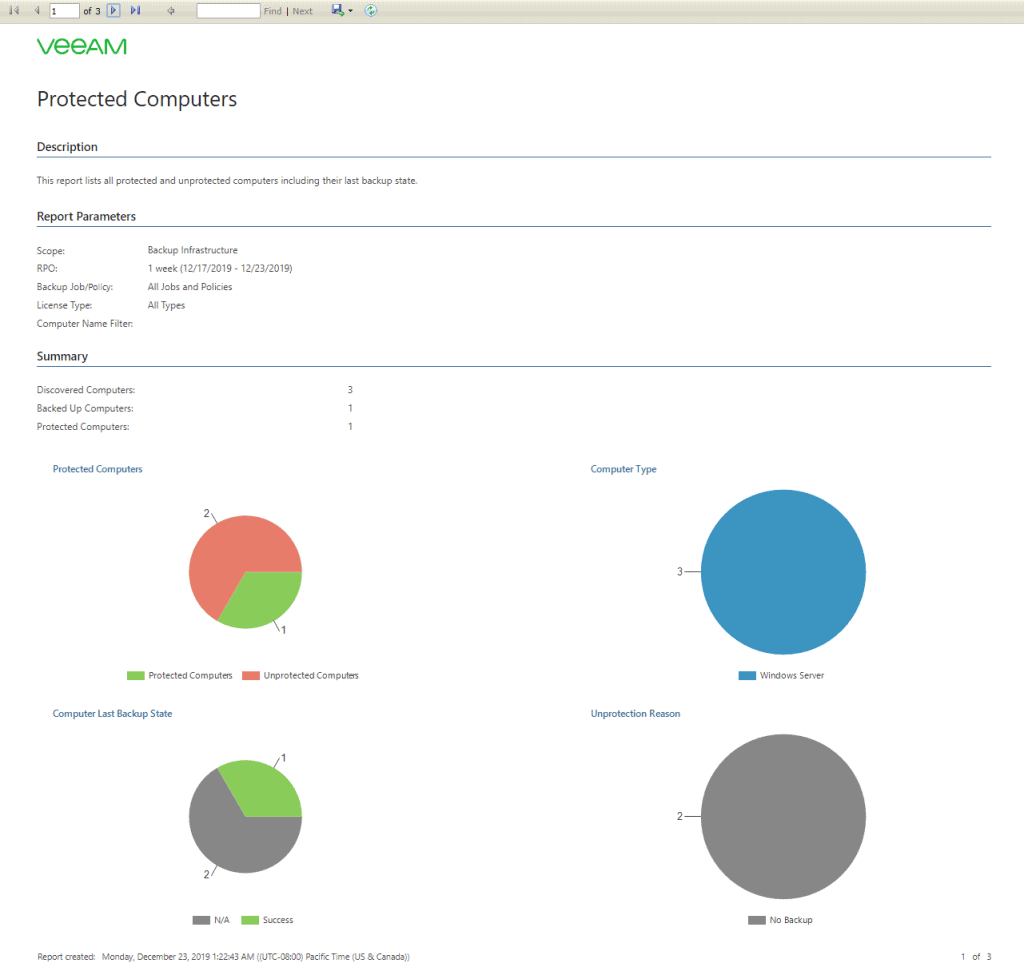
Task: Click the Unprotected Computers legend label
Action: [311, 675]
